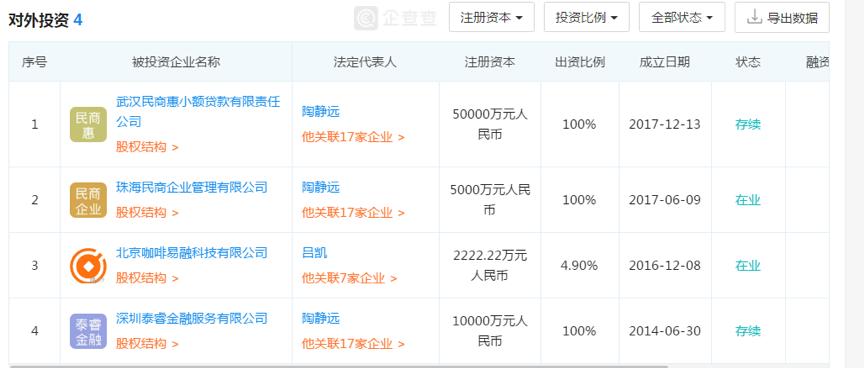This screenshot has width=864, height=368.
Task: Click 存续 status for 深圳泰睿金融 row
Action: coord(748,331)
